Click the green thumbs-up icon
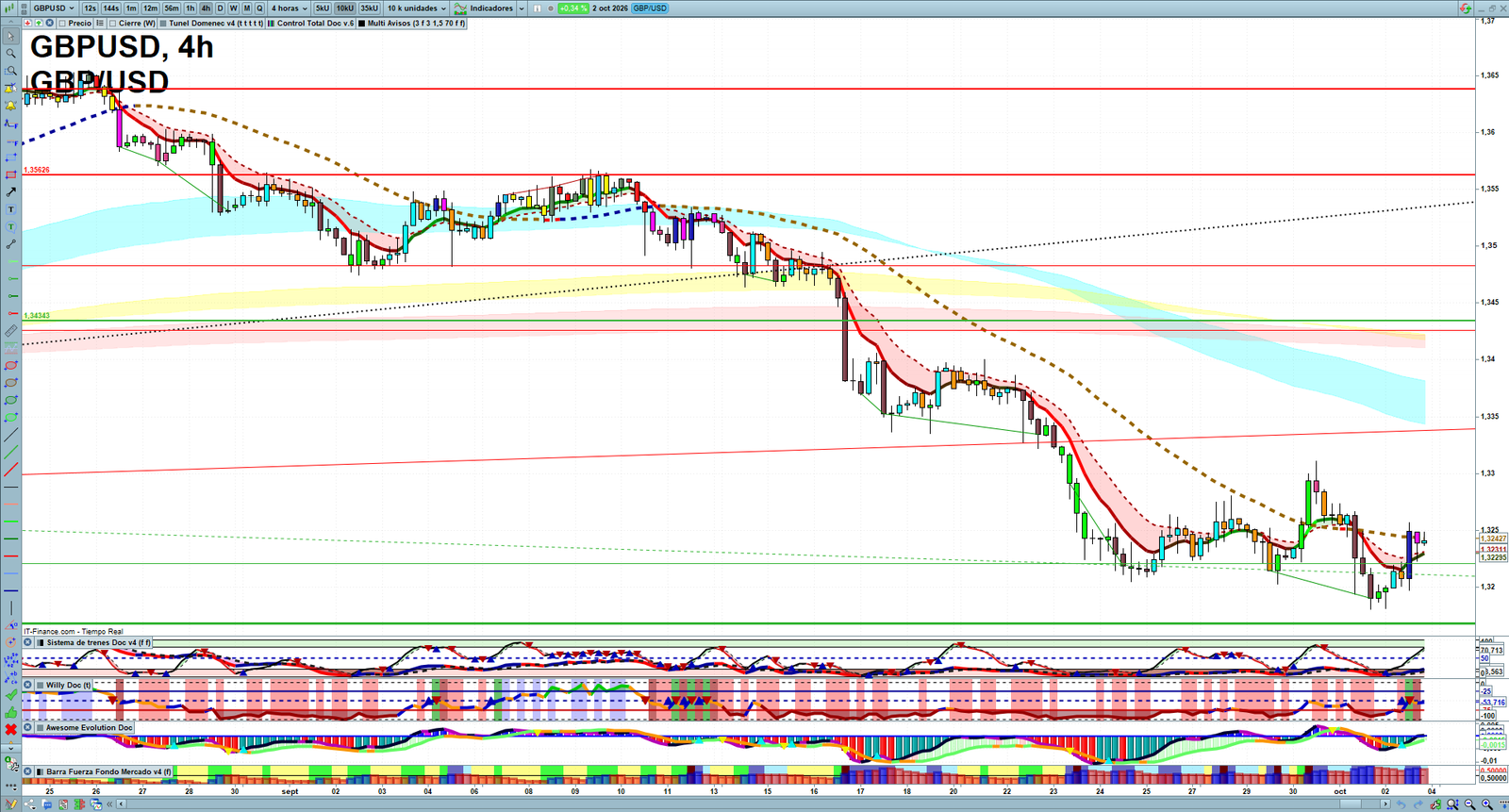Image resolution: width=1509 pixels, height=812 pixels. tap(10, 712)
